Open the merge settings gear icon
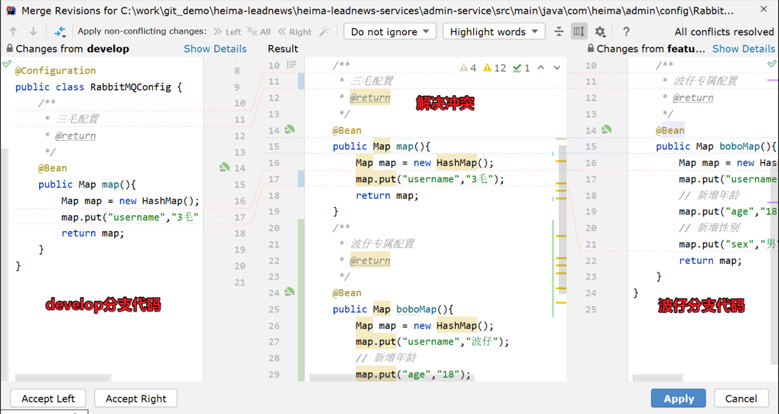Viewport: 779px width, 414px height. click(x=600, y=32)
